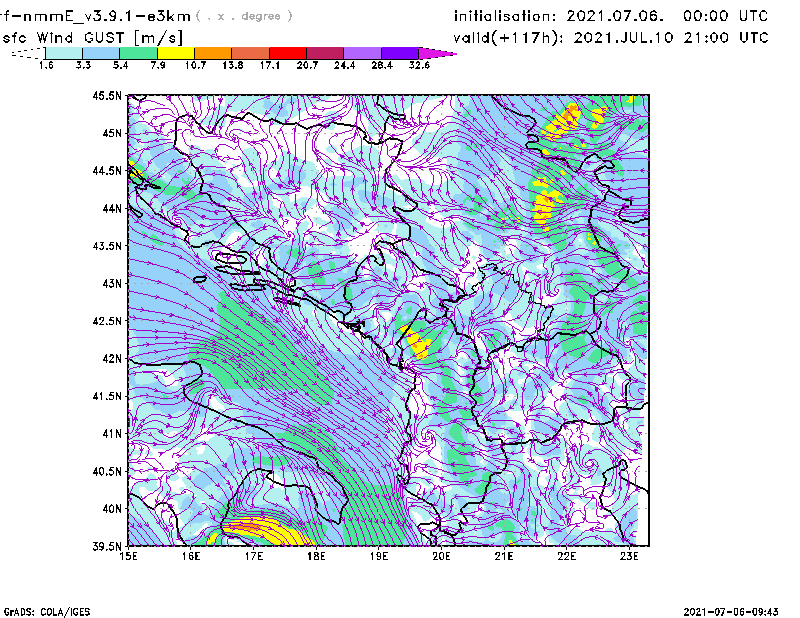
Task: Click the 19E longitude label
Action: click(x=379, y=556)
